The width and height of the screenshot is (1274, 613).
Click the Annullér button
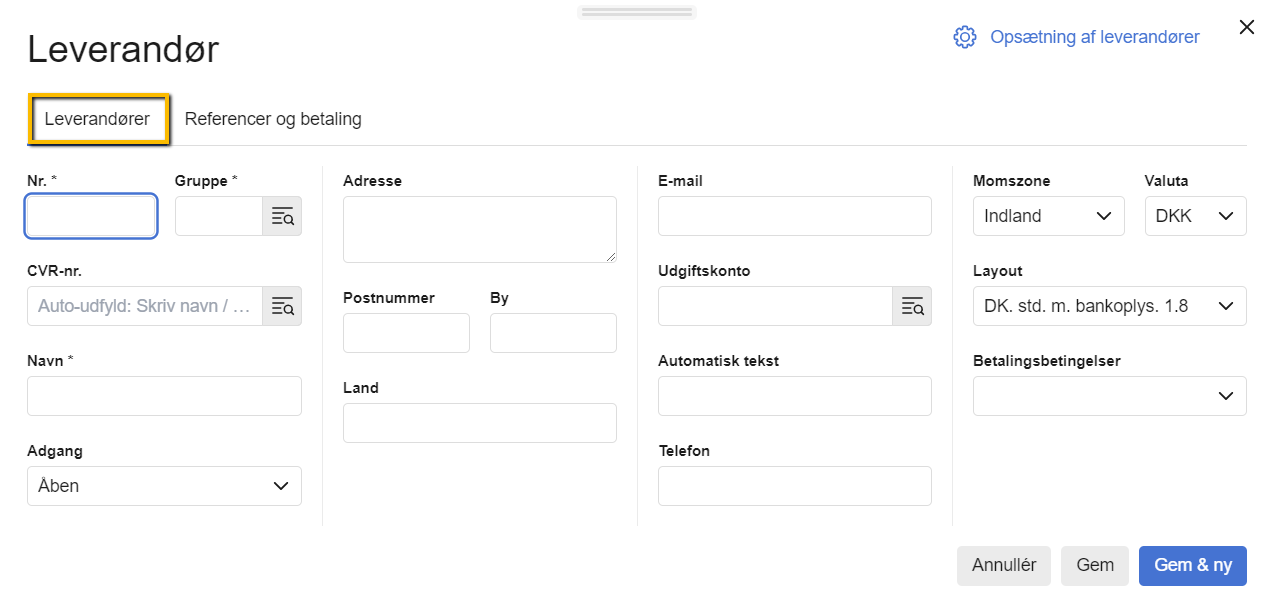[x=1004, y=565]
